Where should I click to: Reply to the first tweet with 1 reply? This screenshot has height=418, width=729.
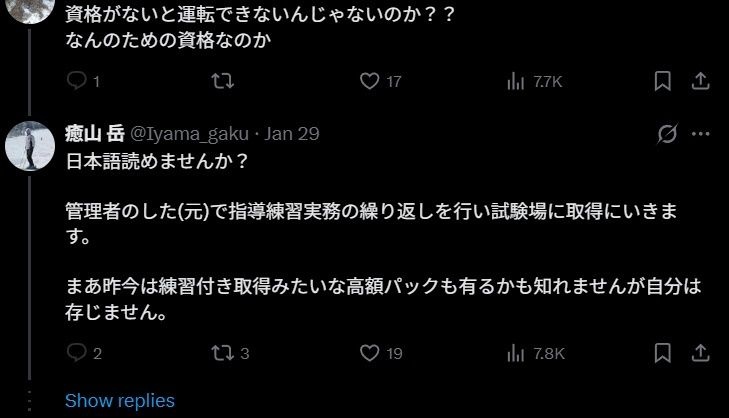point(77,82)
